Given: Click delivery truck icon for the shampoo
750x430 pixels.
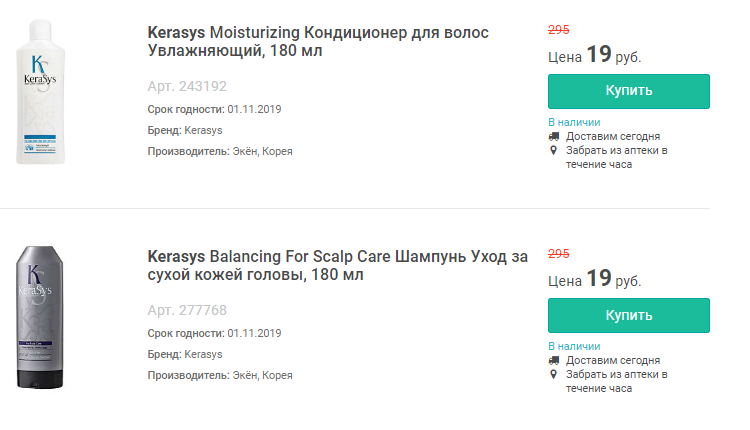Looking at the screenshot, I should pyautogui.click(x=554, y=360).
